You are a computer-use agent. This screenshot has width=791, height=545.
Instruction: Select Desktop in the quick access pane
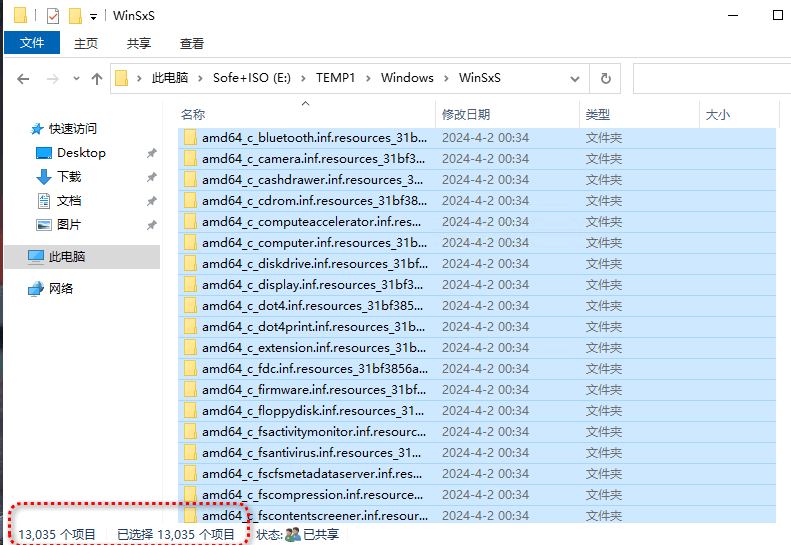tap(81, 153)
